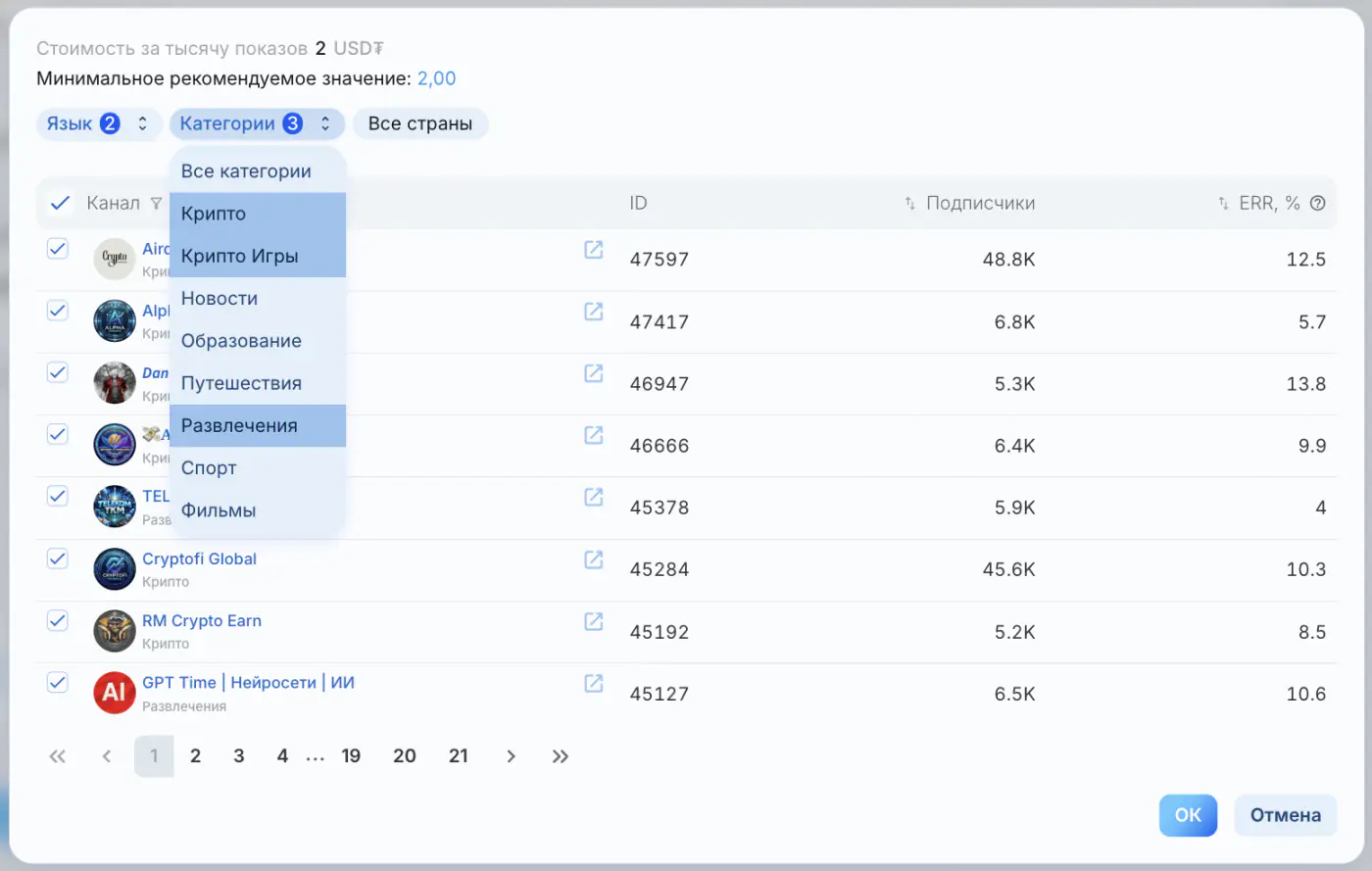Click the Отмена cancel button
The height and width of the screenshot is (871, 1372).
coord(1286,815)
